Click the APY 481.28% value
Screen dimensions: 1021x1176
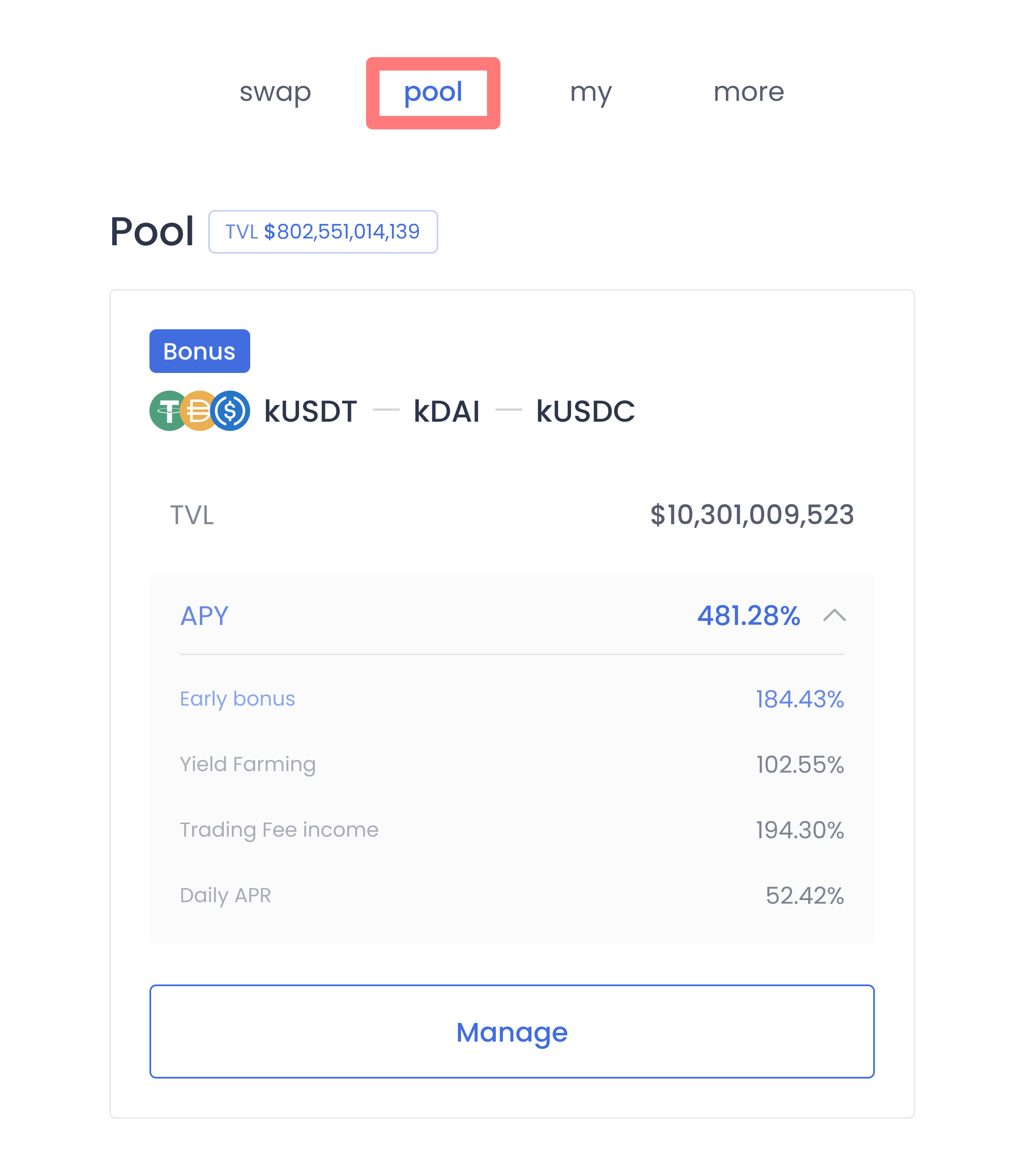pos(749,616)
